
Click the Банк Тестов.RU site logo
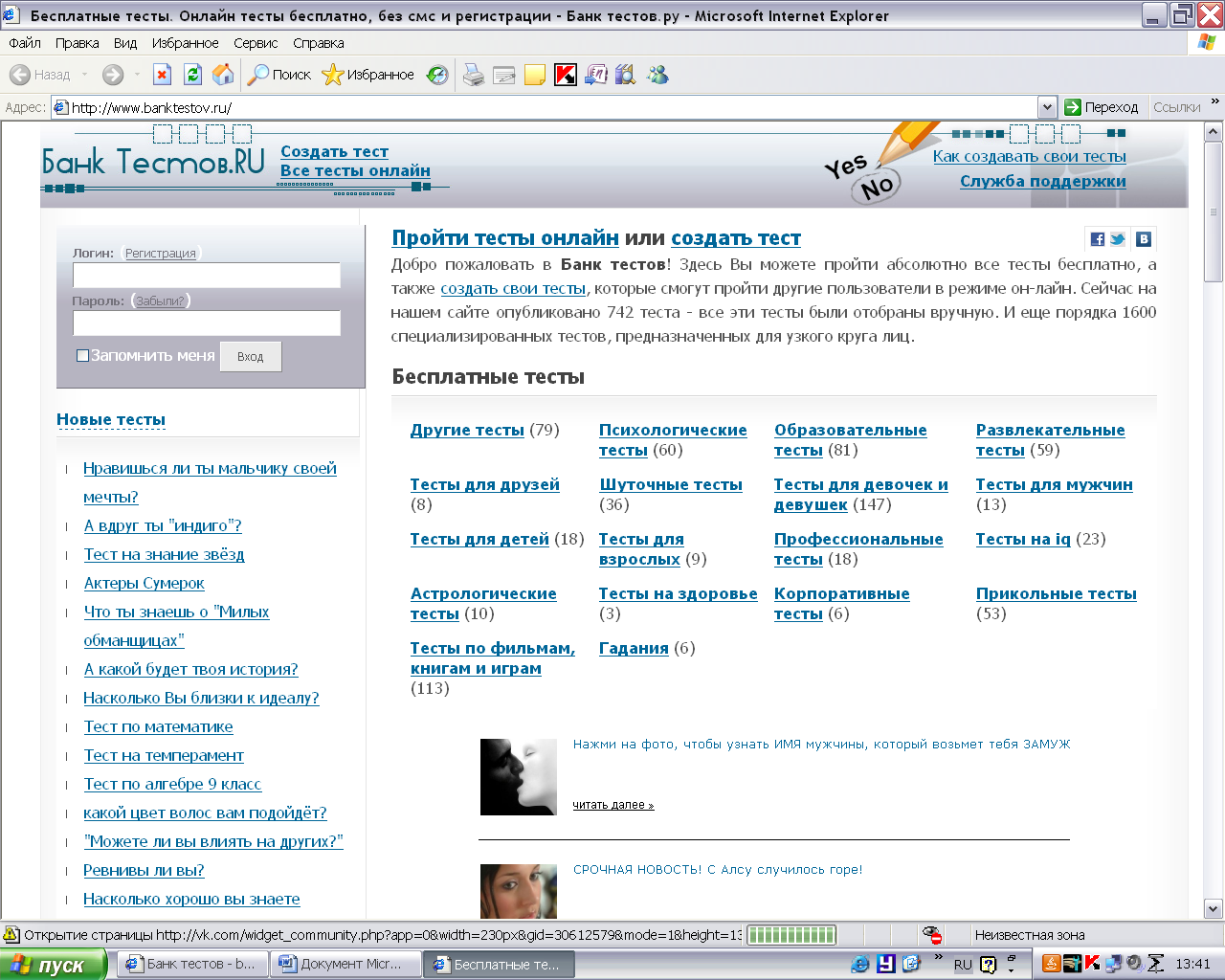point(153,162)
